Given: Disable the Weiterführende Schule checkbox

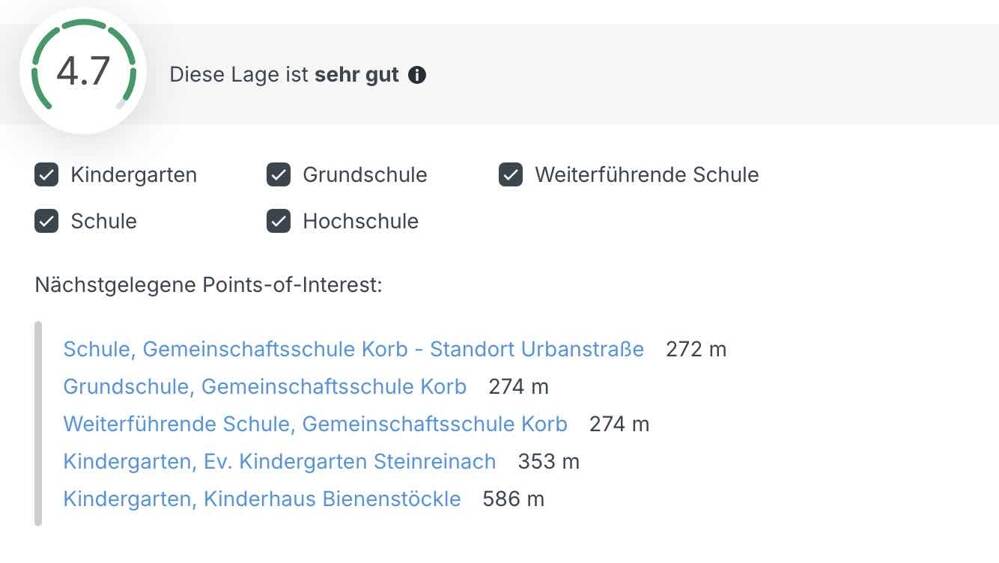Looking at the screenshot, I should (x=511, y=175).
